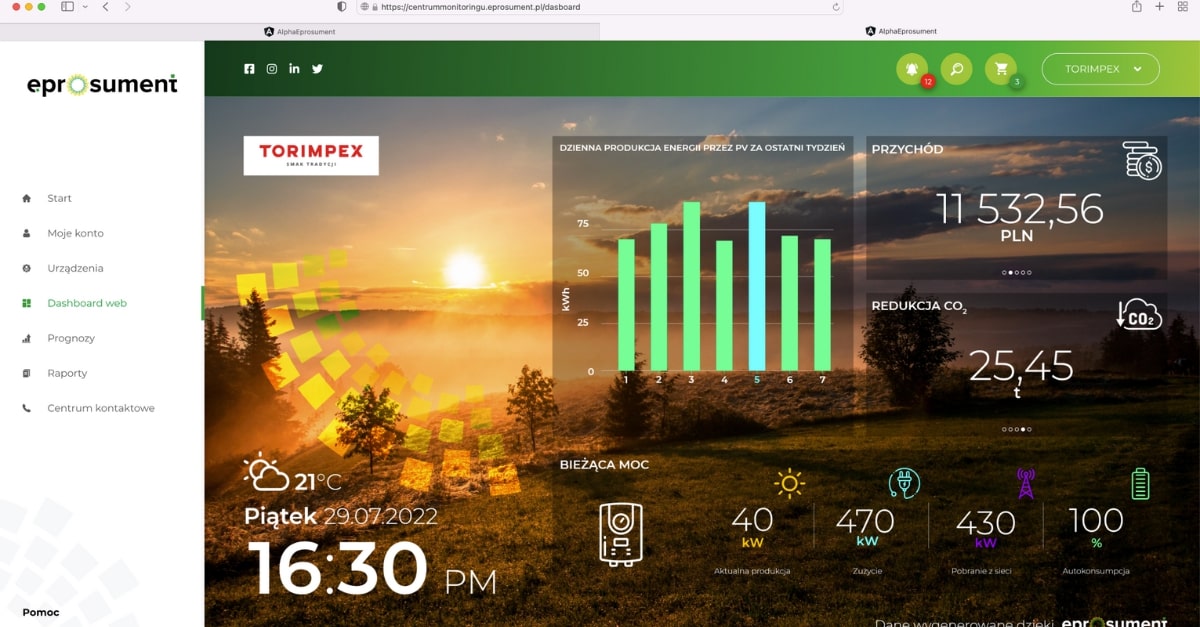The height and width of the screenshot is (627, 1200).
Task: Open Urządzenia in the sidebar
Action: click(75, 268)
